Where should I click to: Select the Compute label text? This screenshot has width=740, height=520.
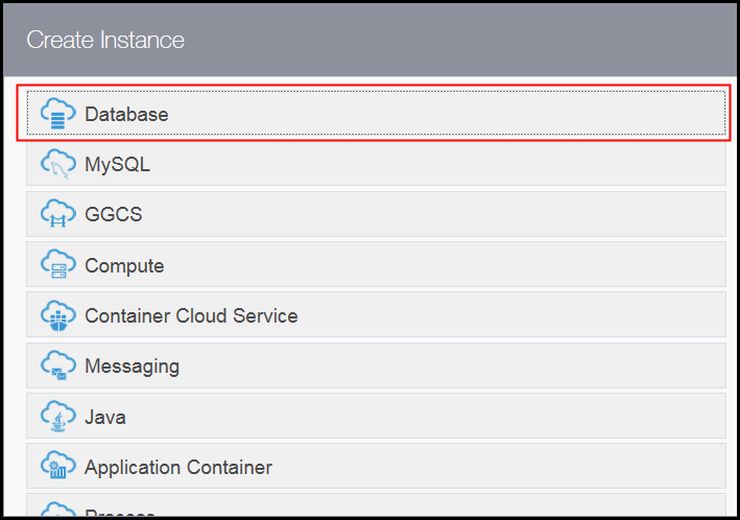tap(124, 265)
